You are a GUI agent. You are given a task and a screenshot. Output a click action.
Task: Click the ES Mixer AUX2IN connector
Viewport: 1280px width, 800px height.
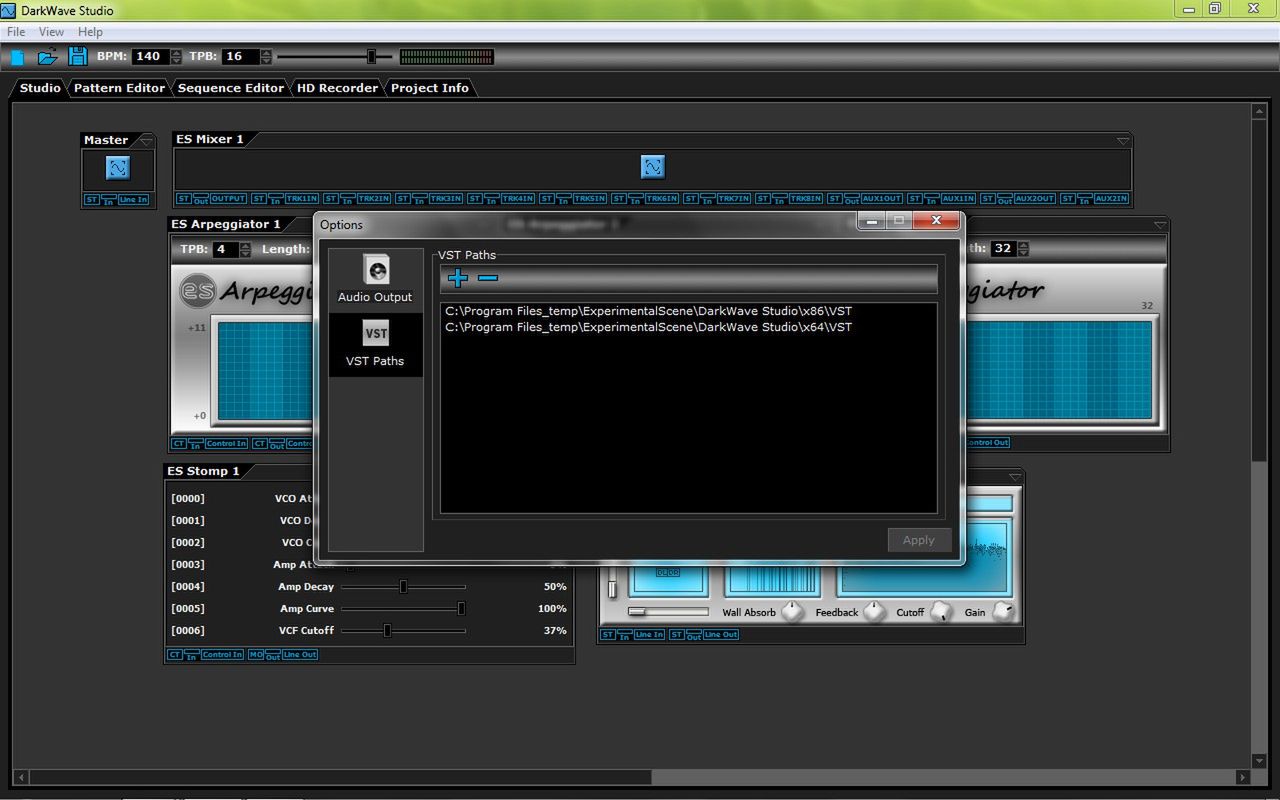pos(1112,199)
